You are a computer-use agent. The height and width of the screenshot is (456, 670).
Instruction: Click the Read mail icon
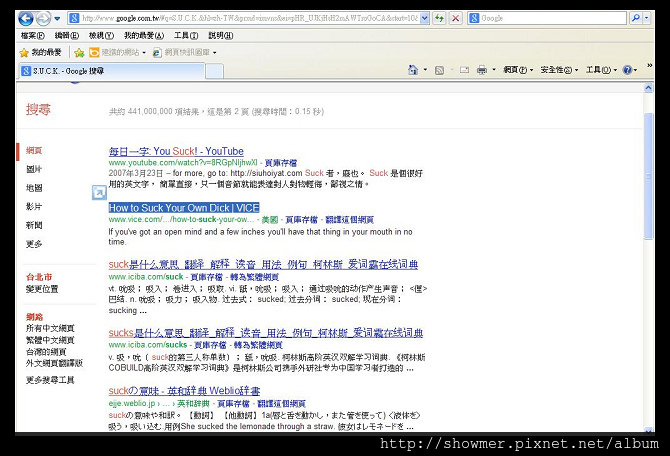tap(464, 70)
